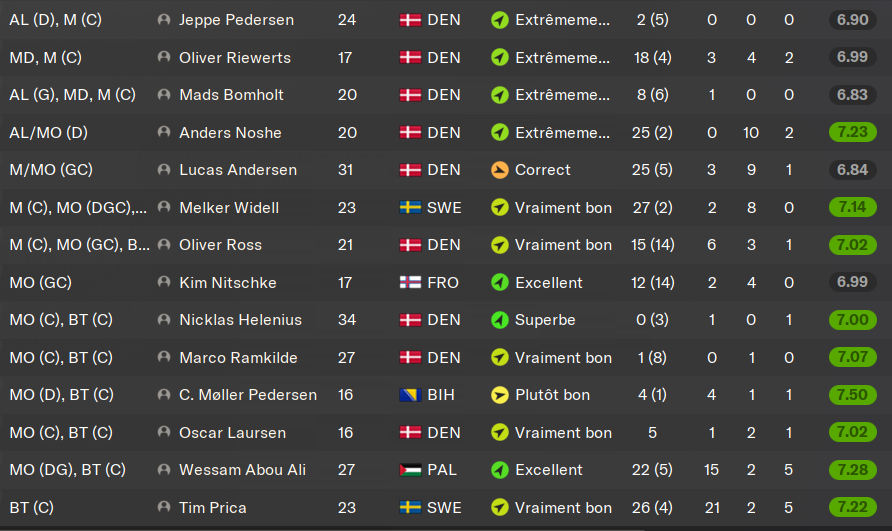Click the Denmark flag in Anders Noshe's row
Viewport: 892px width, 531px height.
(x=409, y=133)
